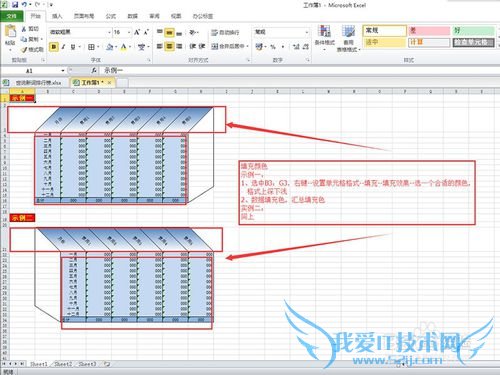Apply the pink Bad cell style
The width and height of the screenshot is (500, 375).
coord(429,31)
